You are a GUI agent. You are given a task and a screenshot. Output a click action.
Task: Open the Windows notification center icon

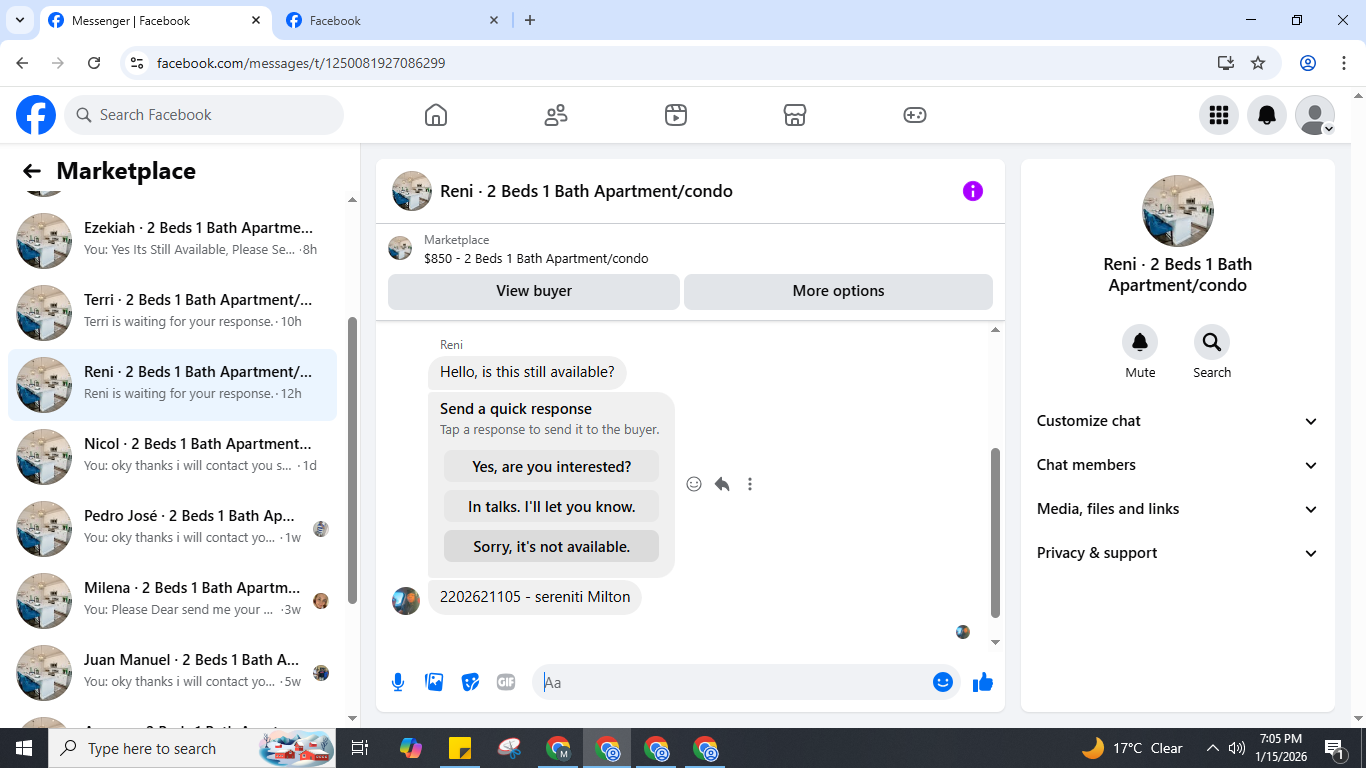(1335, 748)
